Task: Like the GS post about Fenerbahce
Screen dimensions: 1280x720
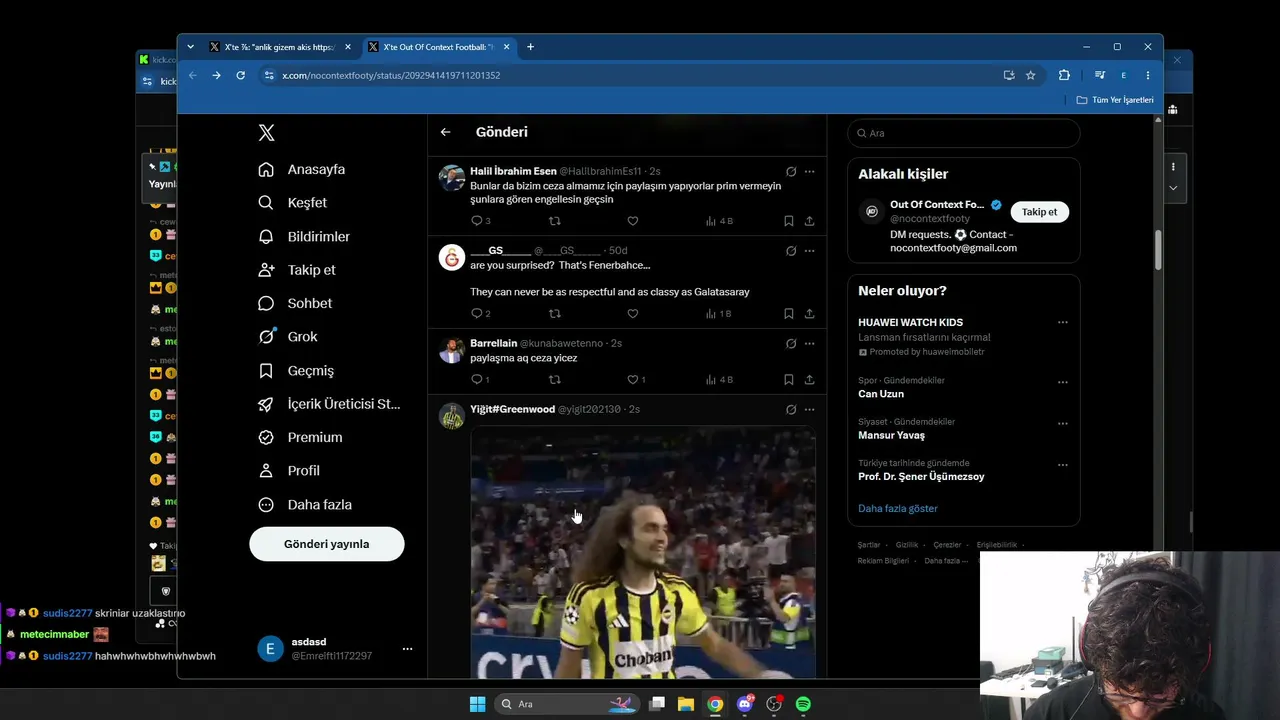Action: (x=632, y=313)
